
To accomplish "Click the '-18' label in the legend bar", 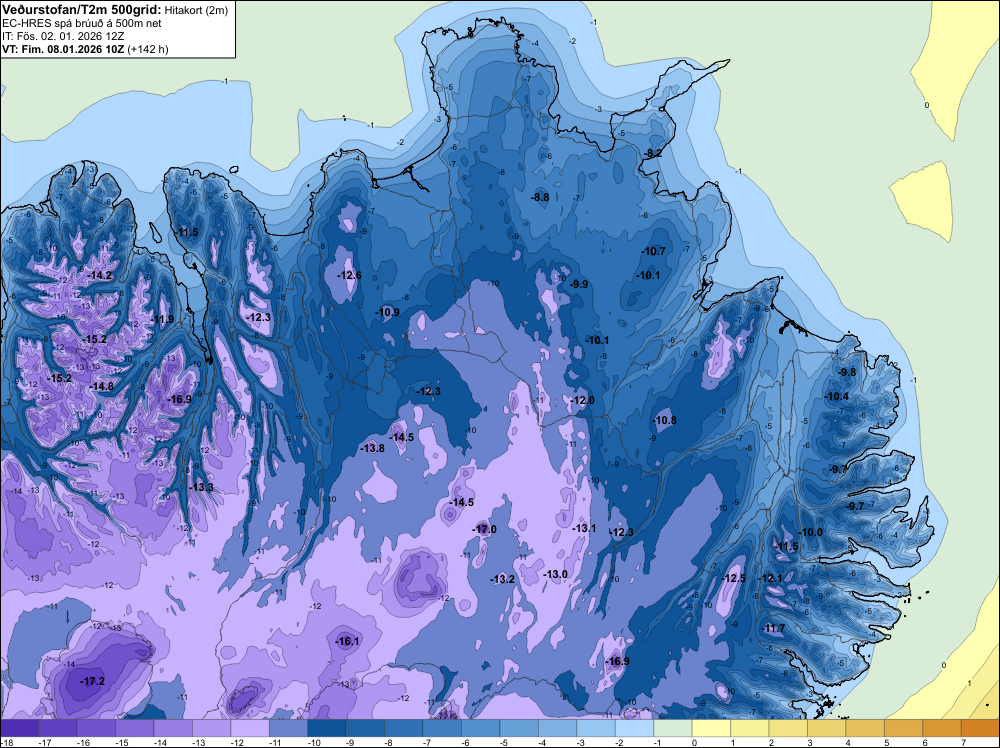I will coord(6,742).
